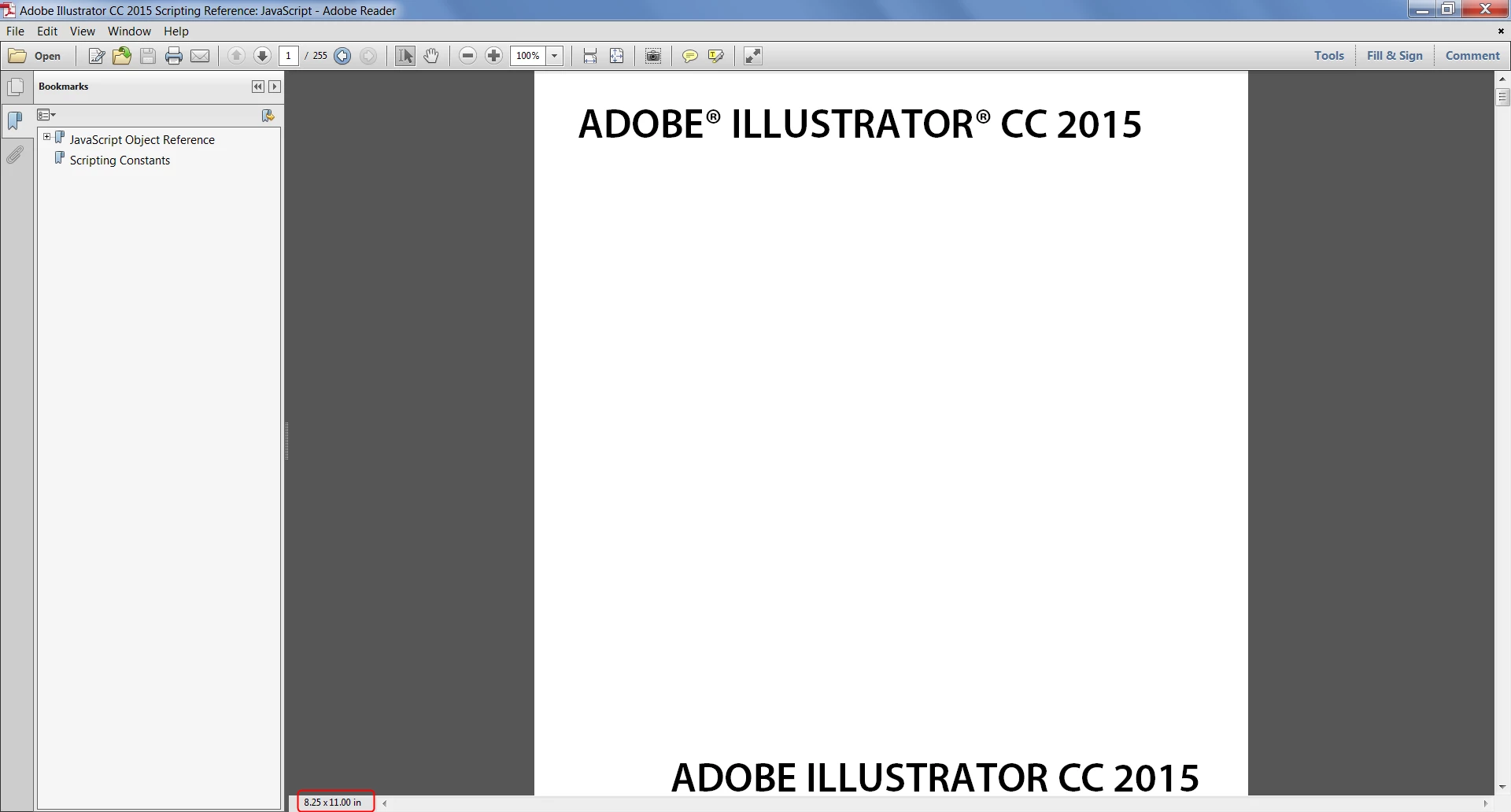This screenshot has width=1511, height=812.
Task: Click the horizontal scrollbar right arrow
Action: pyautogui.click(x=1486, y=803)
